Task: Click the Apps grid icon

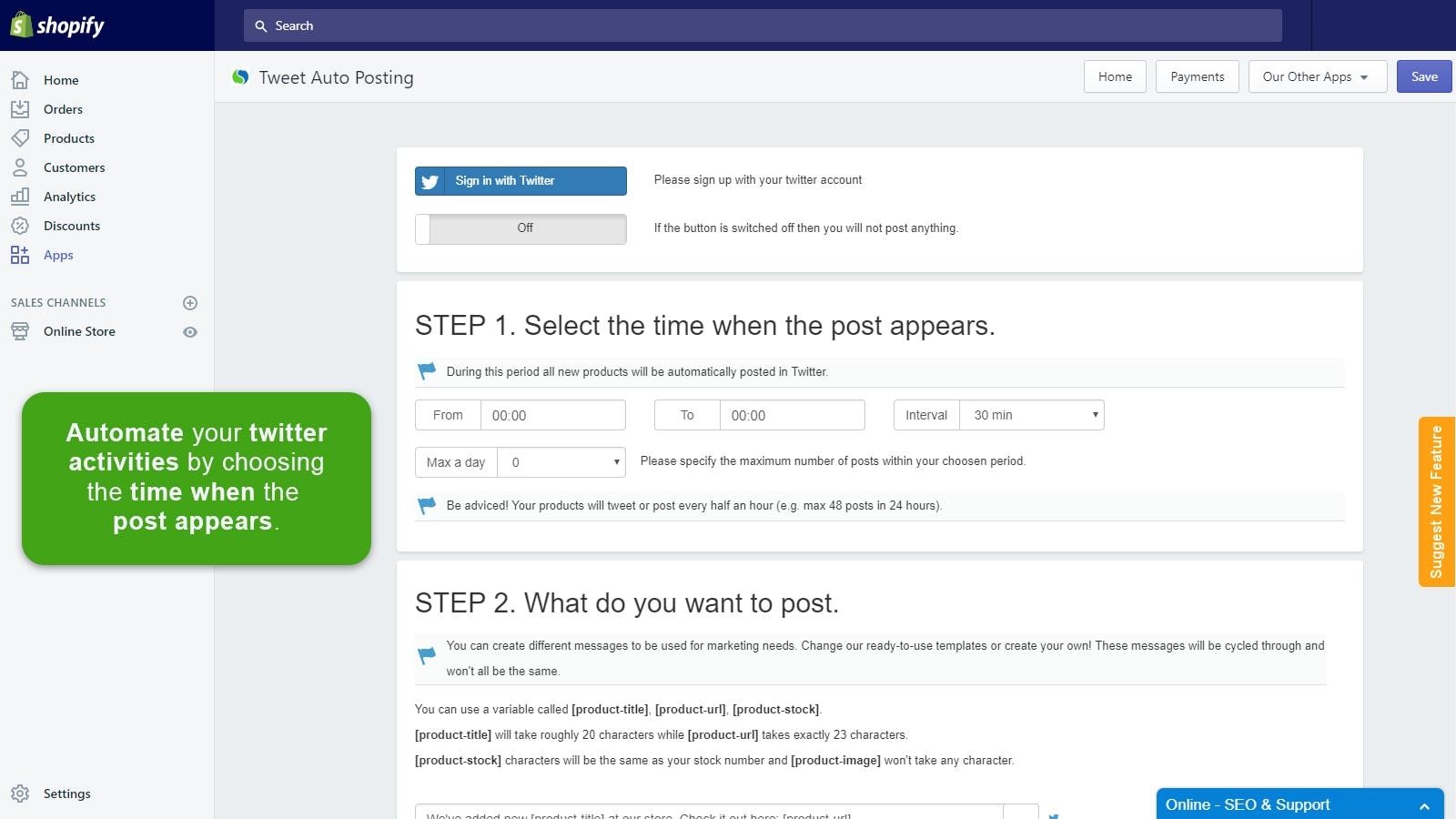Action: click(20, 255)
